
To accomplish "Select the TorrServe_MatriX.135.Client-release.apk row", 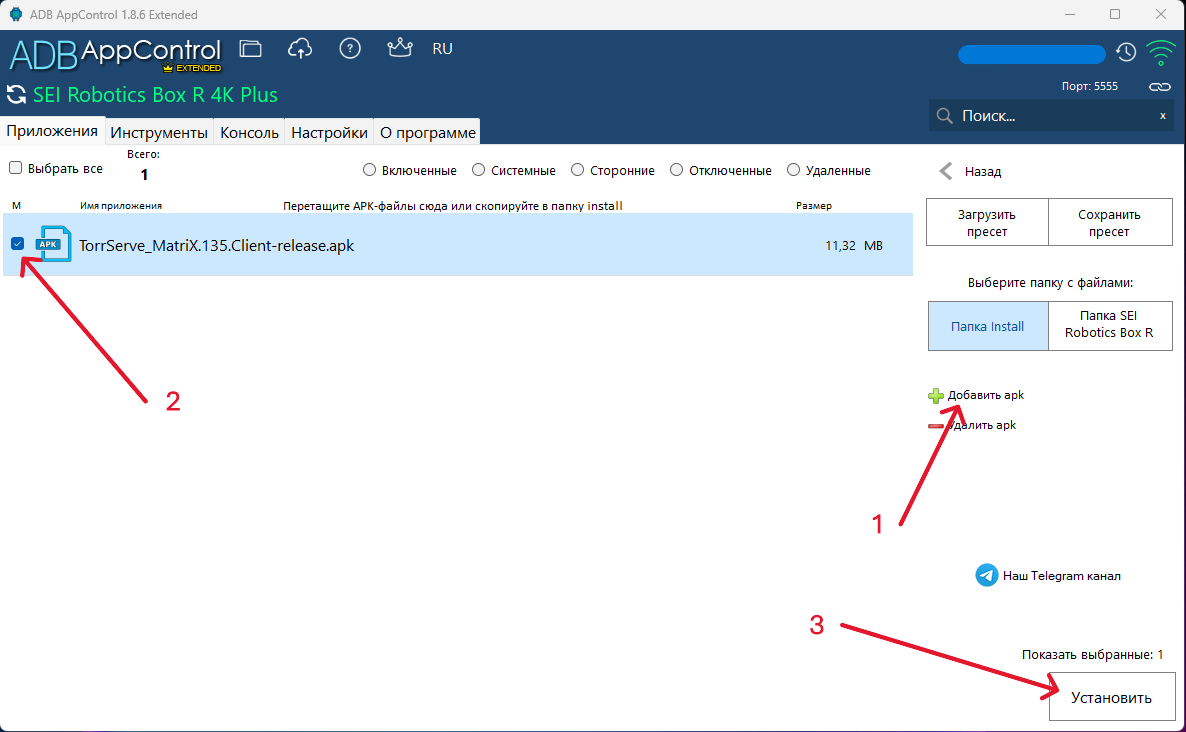I will click(x=458, y=244).
